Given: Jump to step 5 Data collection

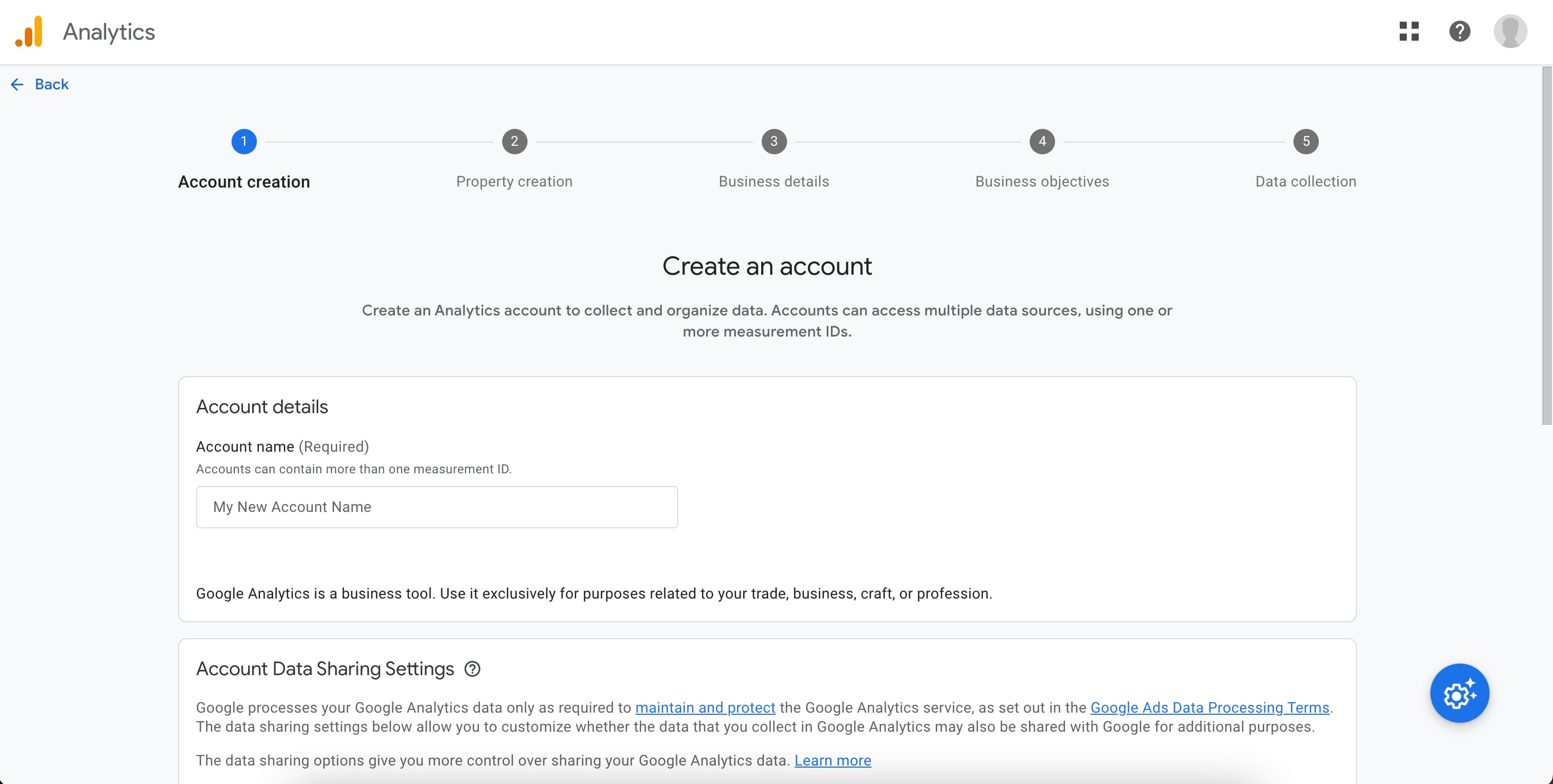Looking at the screenshot, I should tap(1305, 142).
